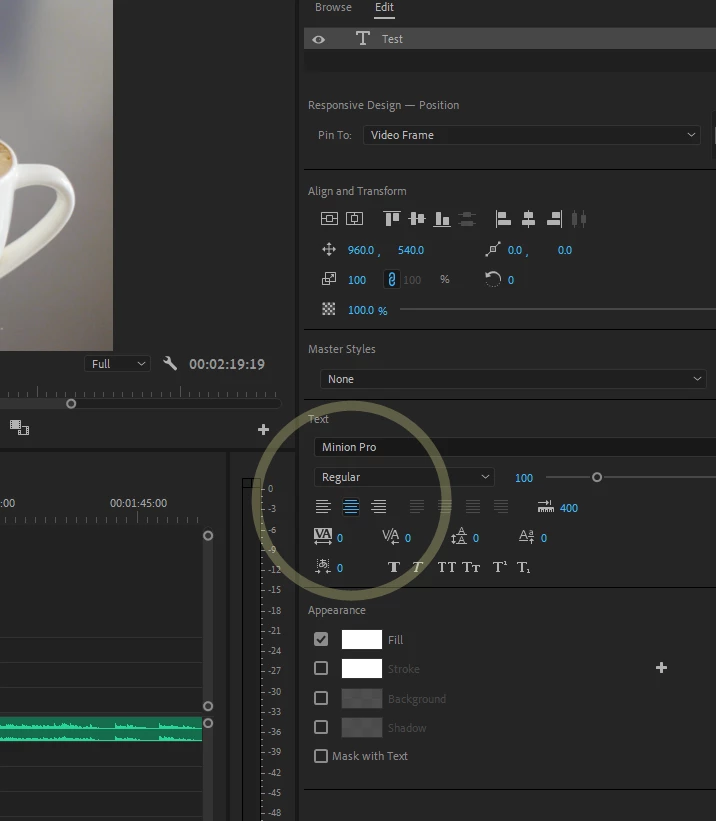716x821 pixels.
Task: Enable the All Caps text style icon
Action: [x=447, y=567]
